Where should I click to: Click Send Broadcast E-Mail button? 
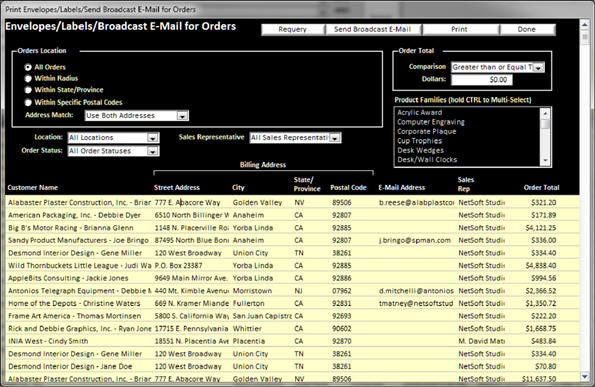(373, 30)
